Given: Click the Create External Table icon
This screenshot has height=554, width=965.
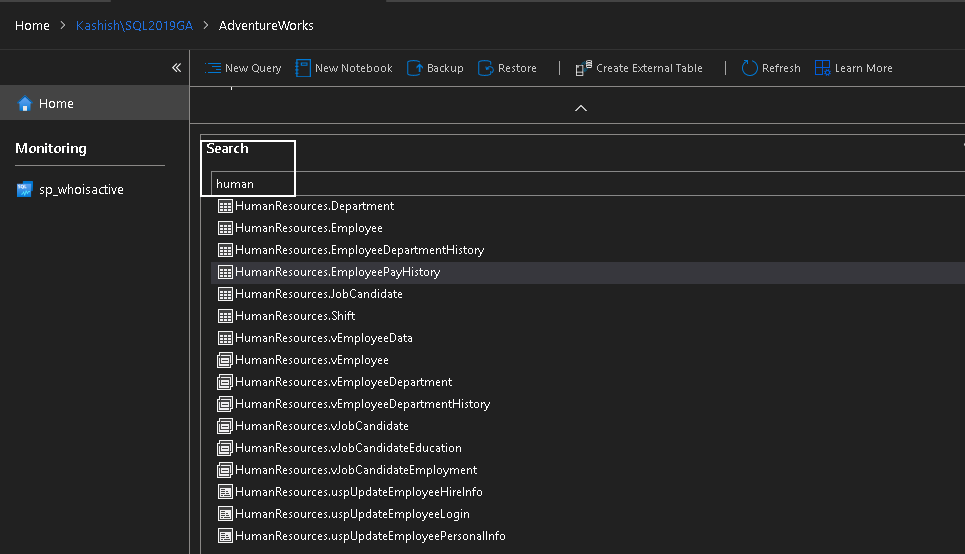Looking at the screenshot, I should point(584,68).
